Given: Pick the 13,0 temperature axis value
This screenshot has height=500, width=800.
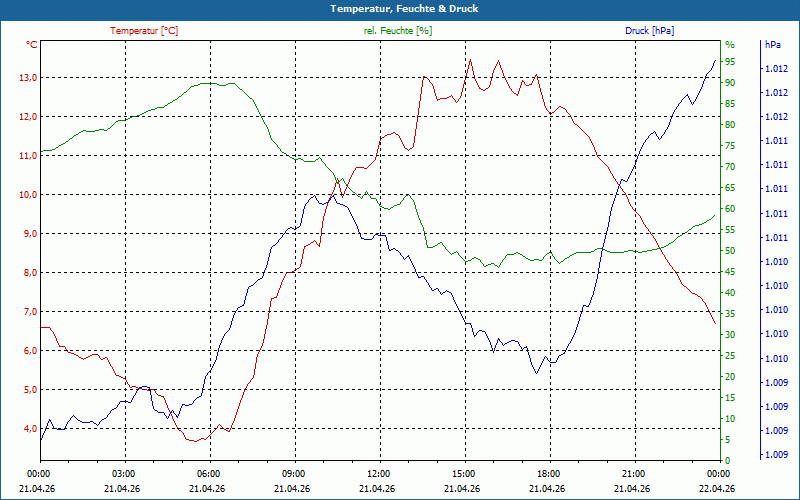Looking at the screenshot, I should coord(29,78).
